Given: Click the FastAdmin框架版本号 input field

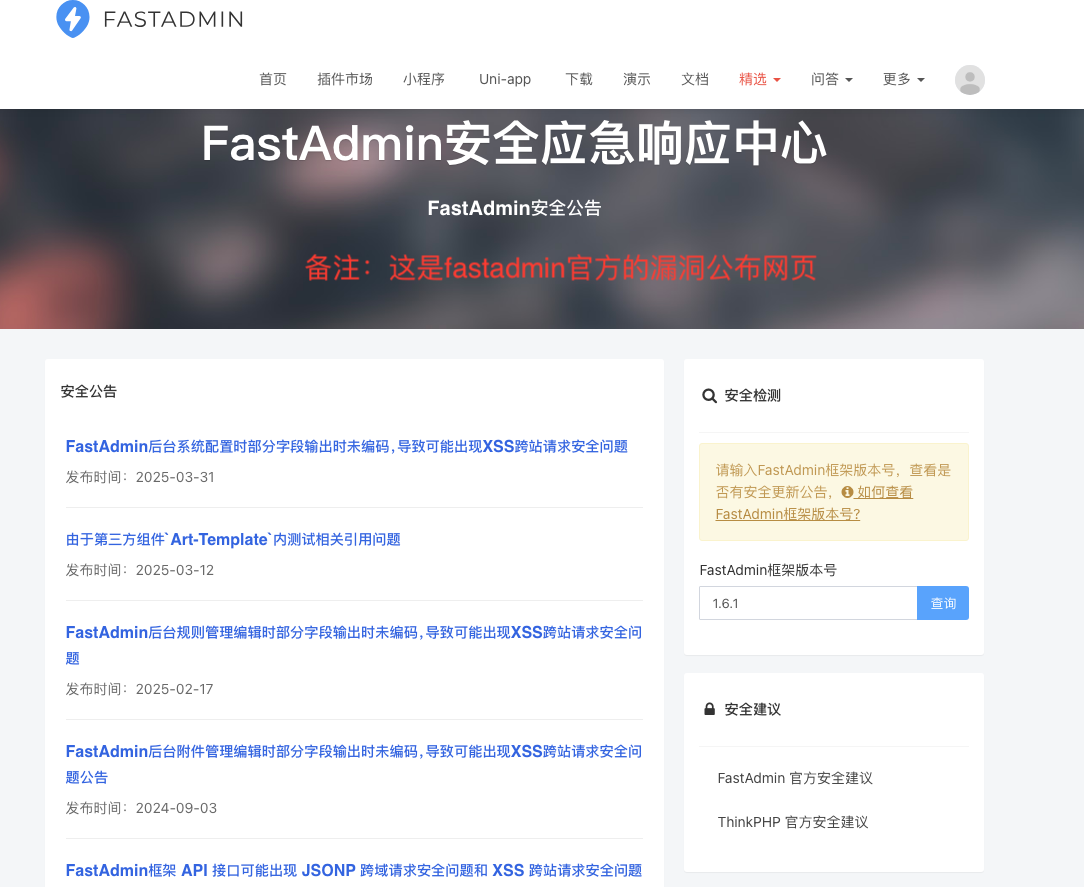Looking at the screenshot, I should pyautogui.click(x=807, y=603).
